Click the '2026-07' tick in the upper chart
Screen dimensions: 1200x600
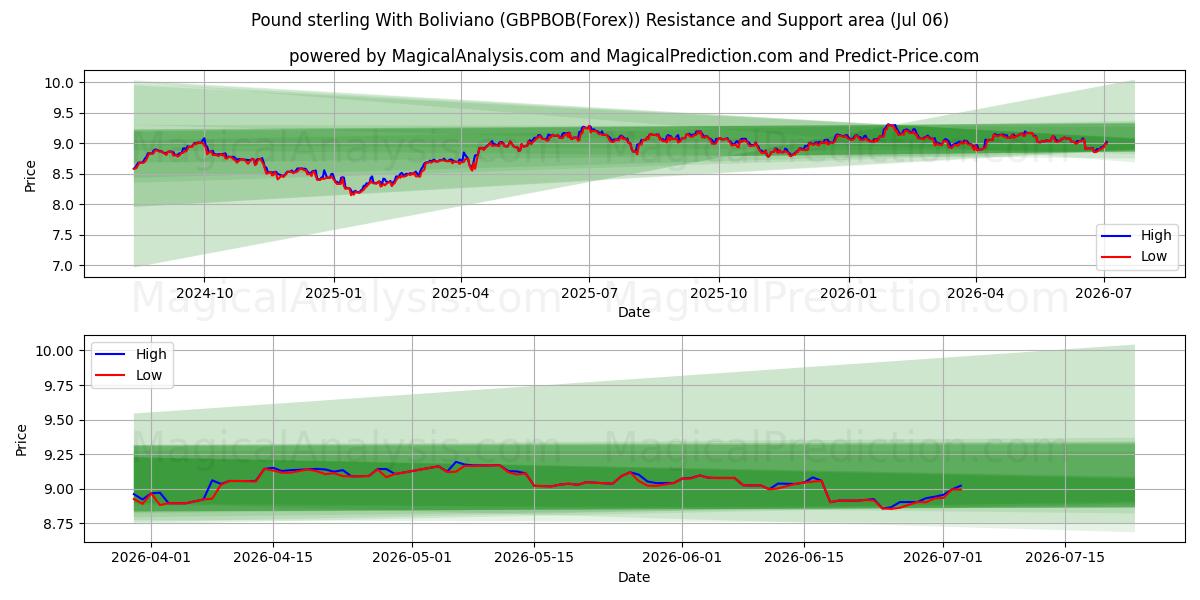[x=1104, y=293]
